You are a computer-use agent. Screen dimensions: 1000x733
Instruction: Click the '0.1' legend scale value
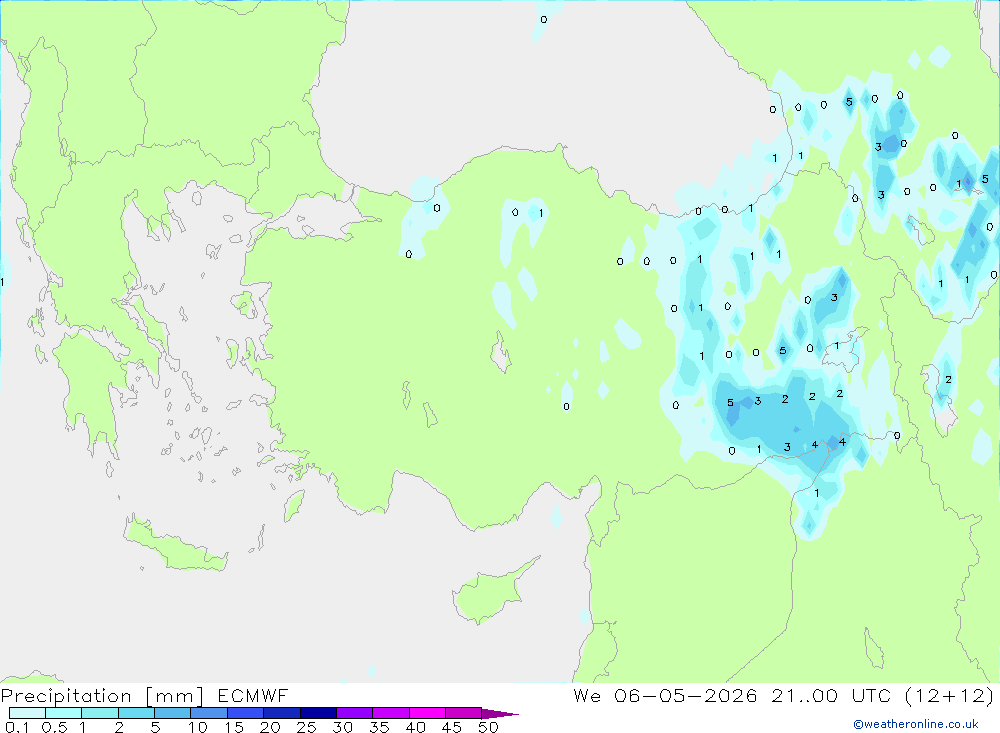point(17,727)
